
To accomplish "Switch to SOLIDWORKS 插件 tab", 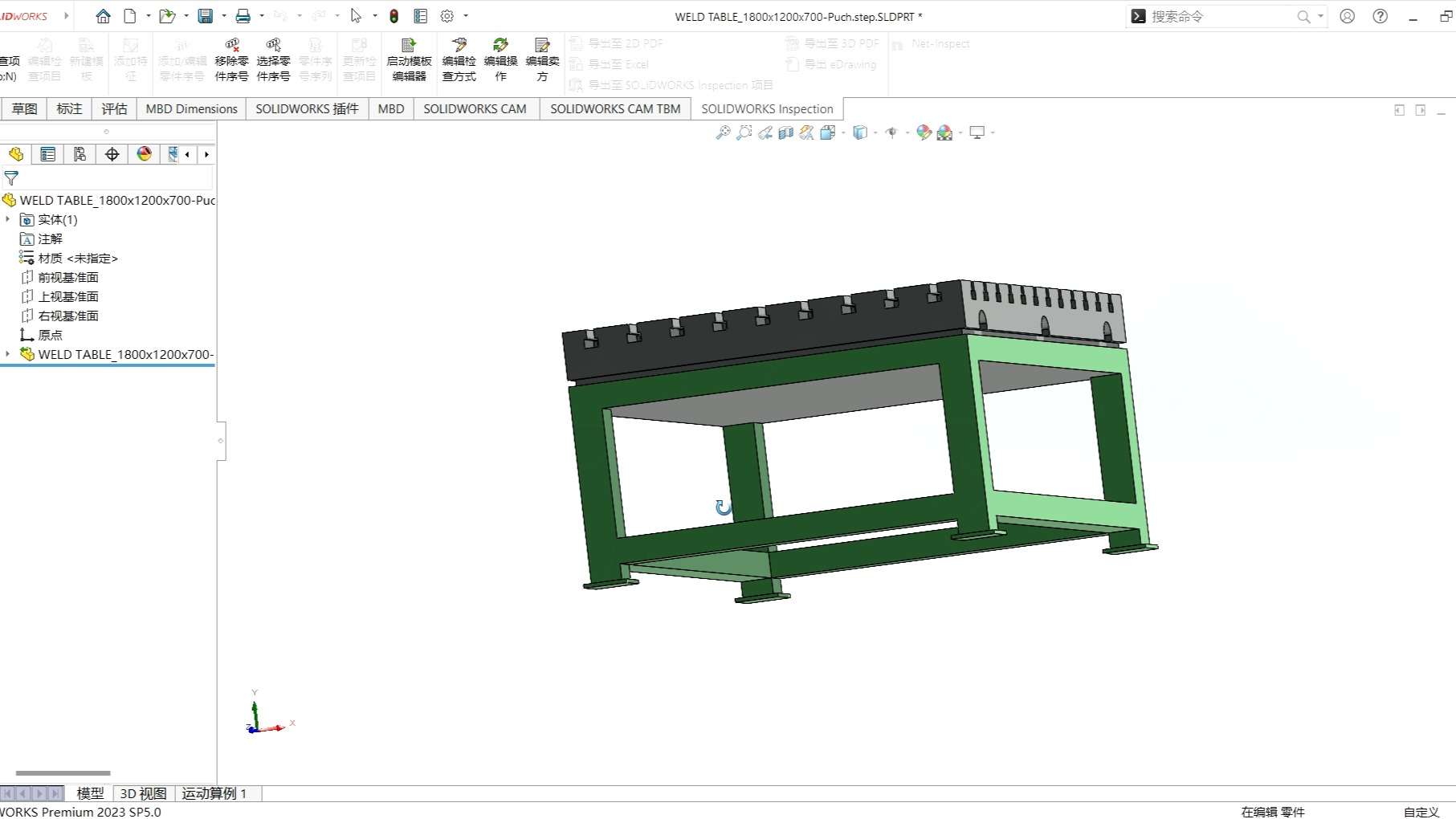I will [307, 108].
